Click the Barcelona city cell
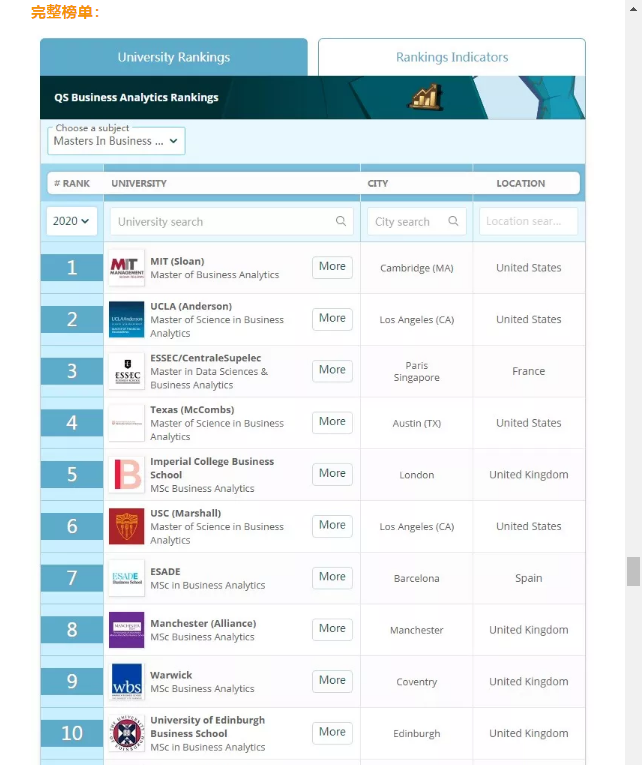 pyautogui.click(x=417, y=578)
